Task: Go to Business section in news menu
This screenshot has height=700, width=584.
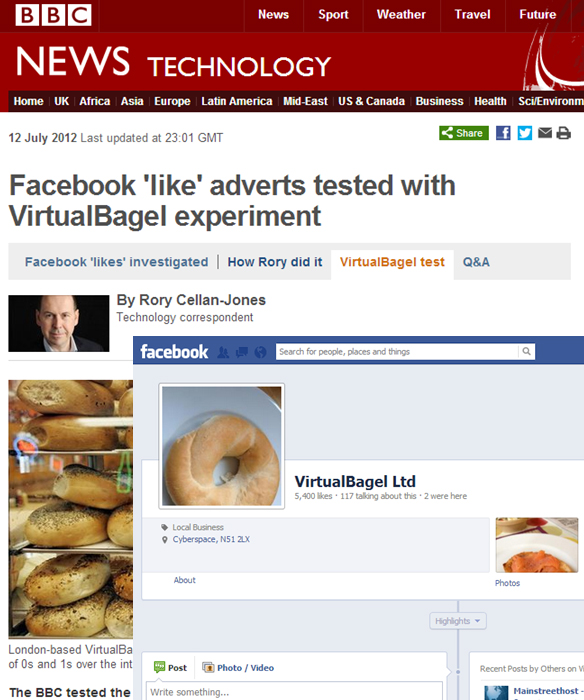Action: (x=439, y=101)
